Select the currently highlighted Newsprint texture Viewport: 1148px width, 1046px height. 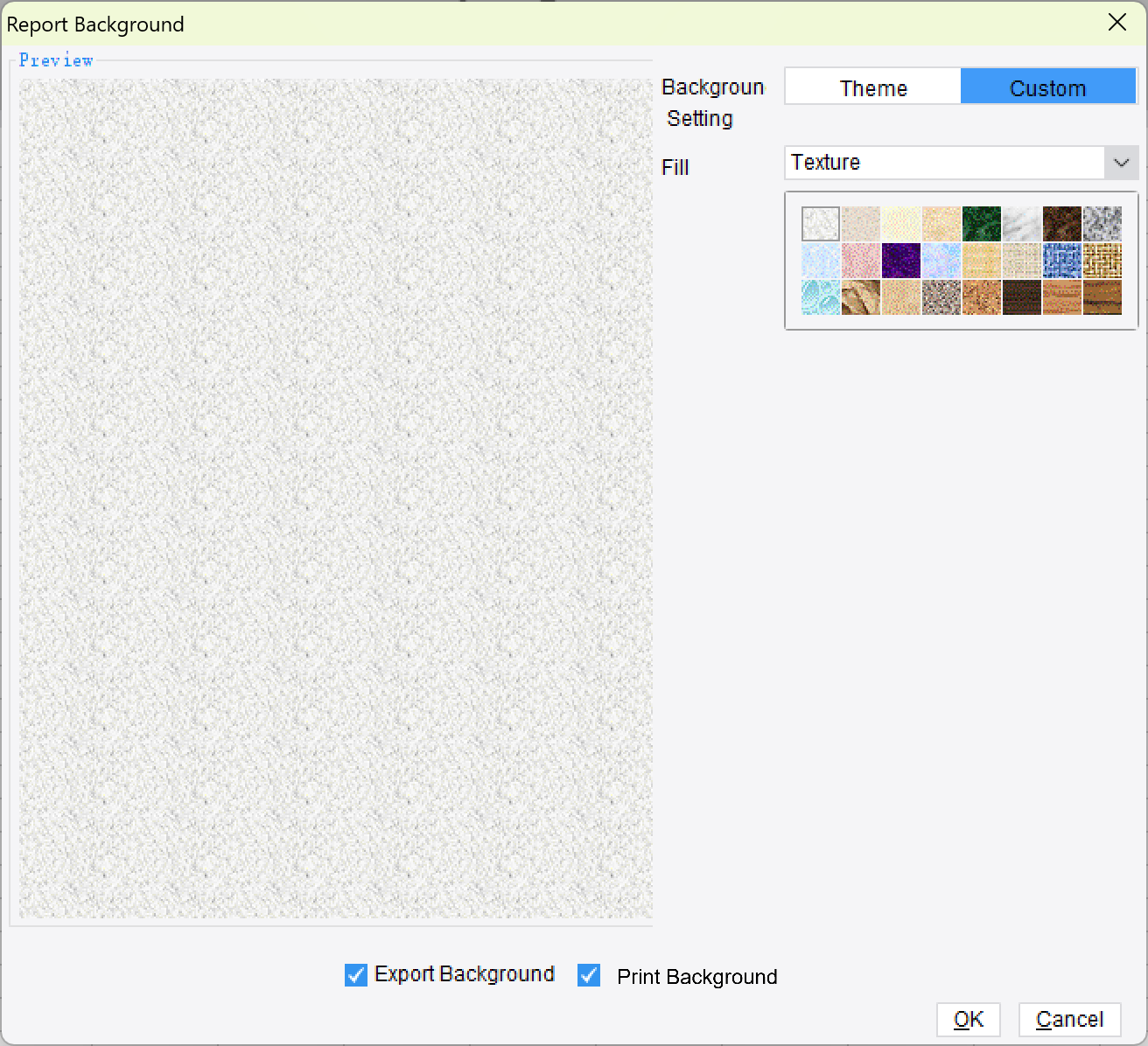pos(820,223)
